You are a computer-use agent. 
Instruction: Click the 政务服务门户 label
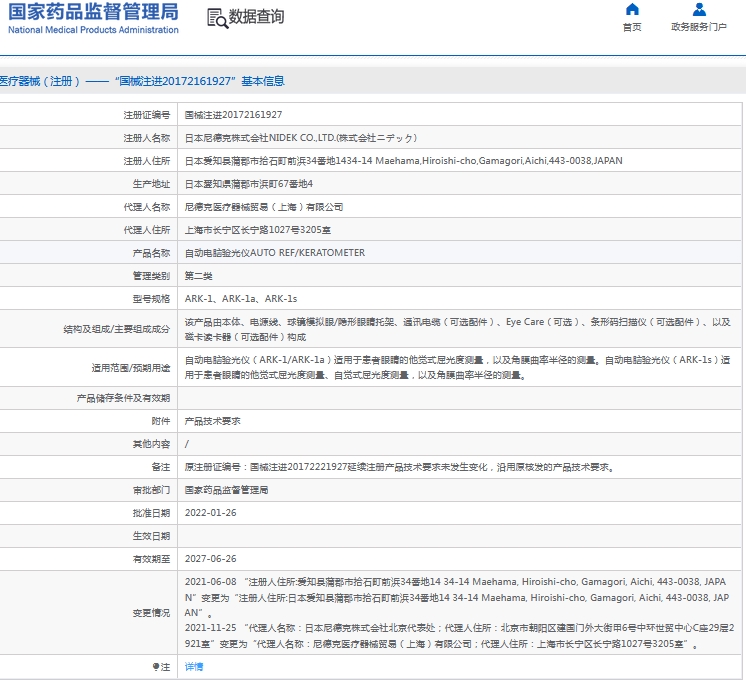click(699, 27)
